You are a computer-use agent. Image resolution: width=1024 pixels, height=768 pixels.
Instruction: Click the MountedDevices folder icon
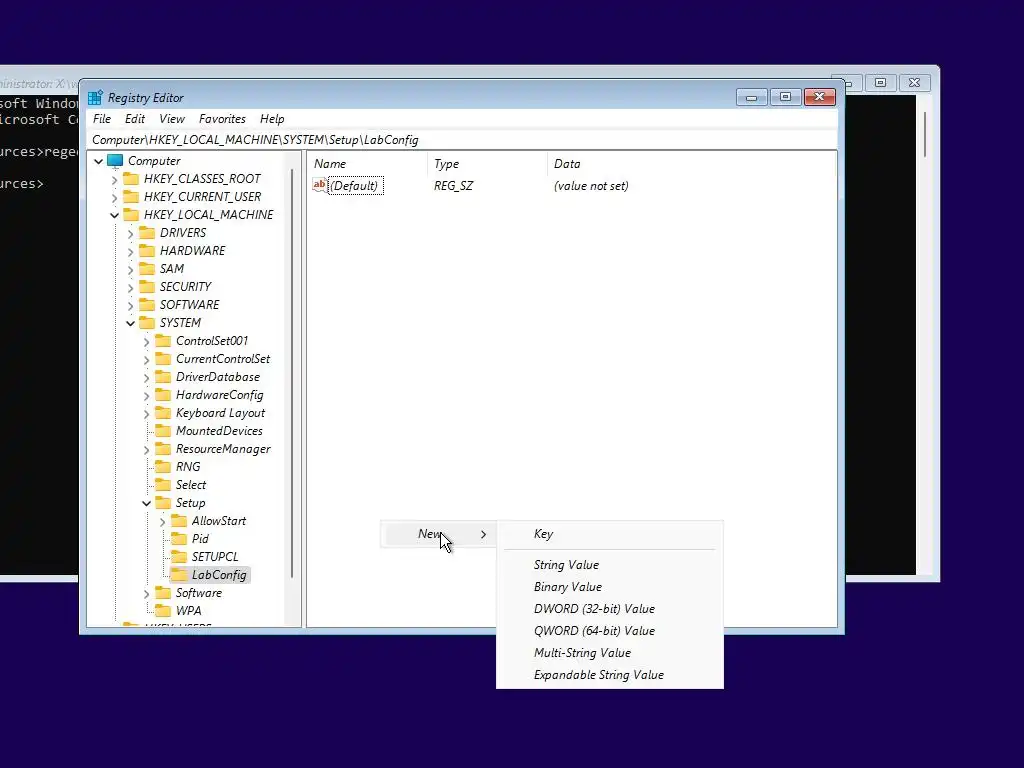163,431
